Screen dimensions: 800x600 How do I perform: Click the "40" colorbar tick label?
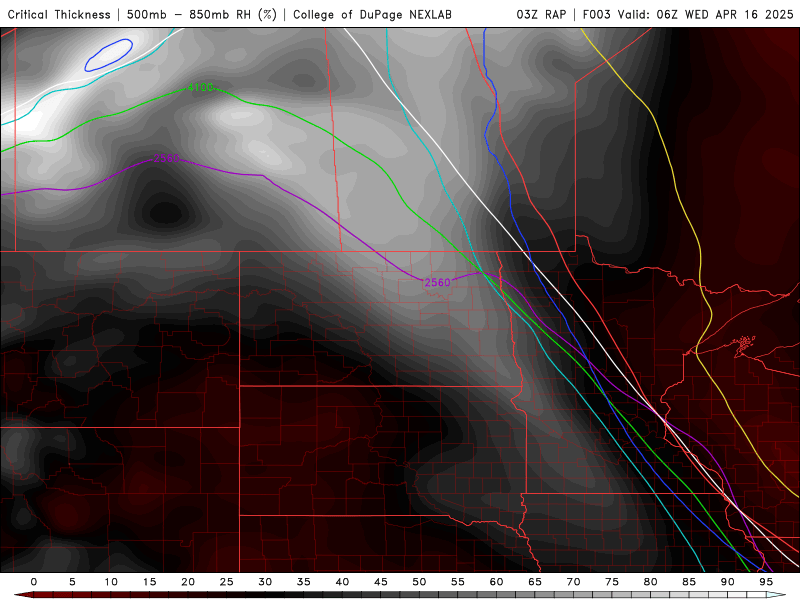pos(342,582)
